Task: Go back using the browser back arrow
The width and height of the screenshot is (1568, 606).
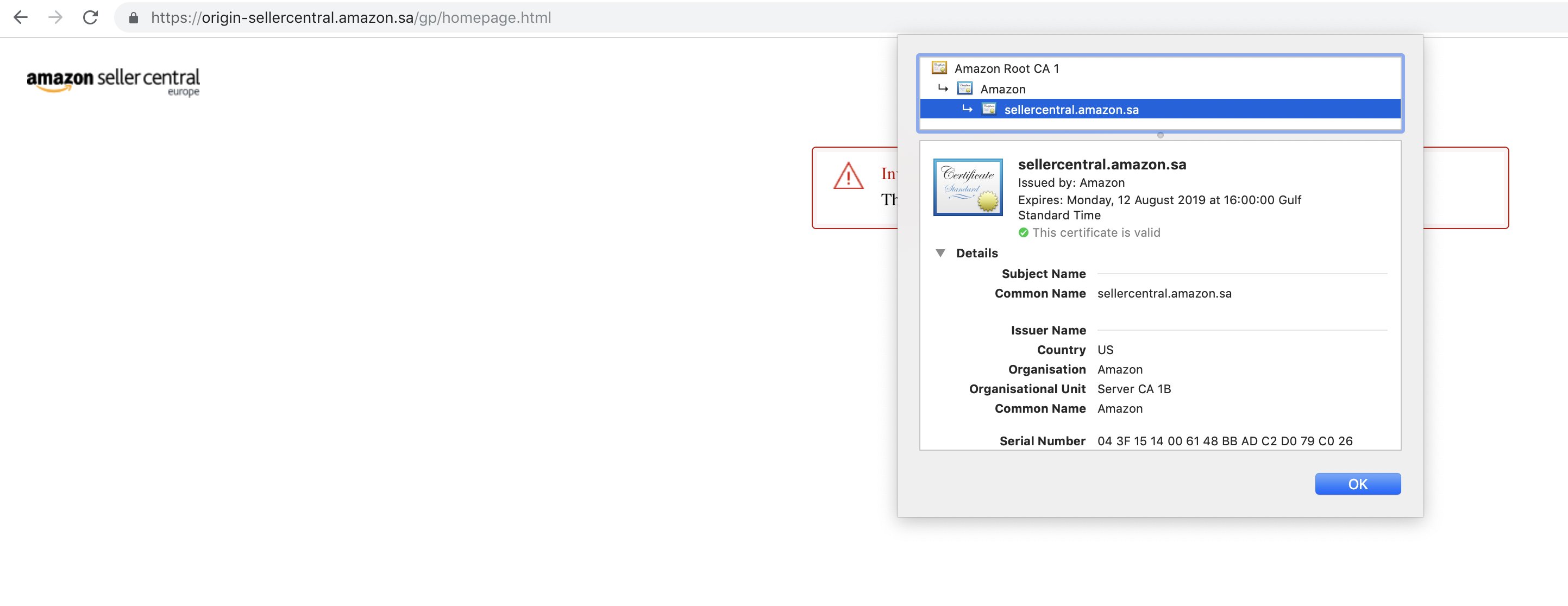Action: tap(21, 17)
